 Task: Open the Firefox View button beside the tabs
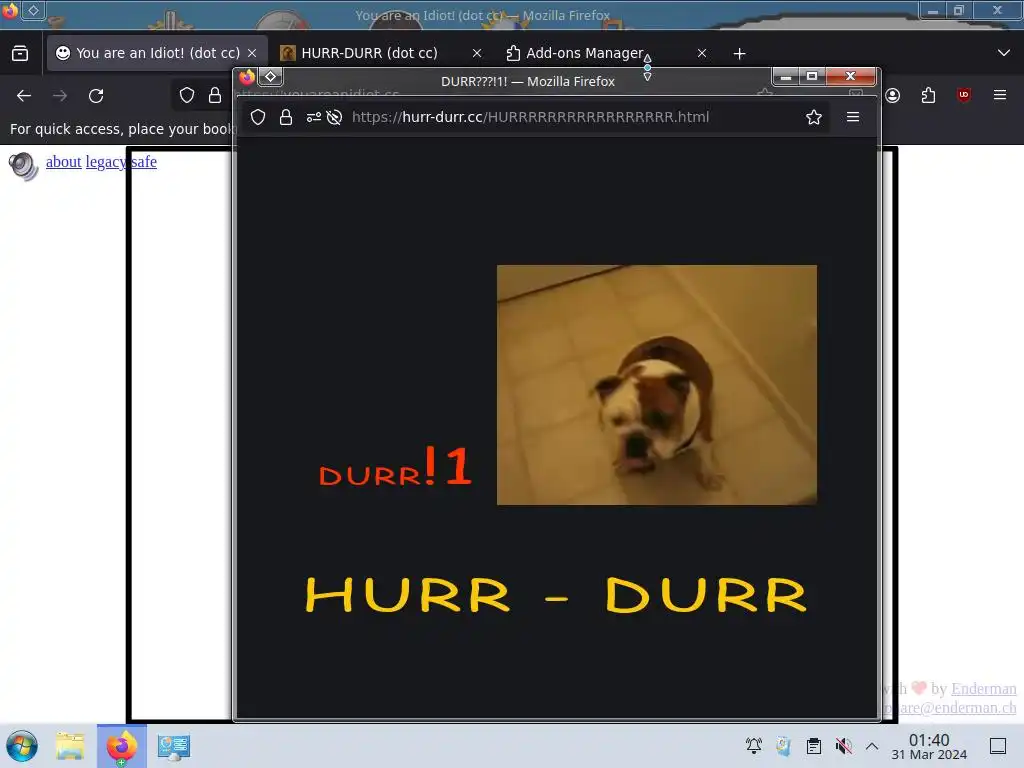pyautogui.click(x=20, y=53)
